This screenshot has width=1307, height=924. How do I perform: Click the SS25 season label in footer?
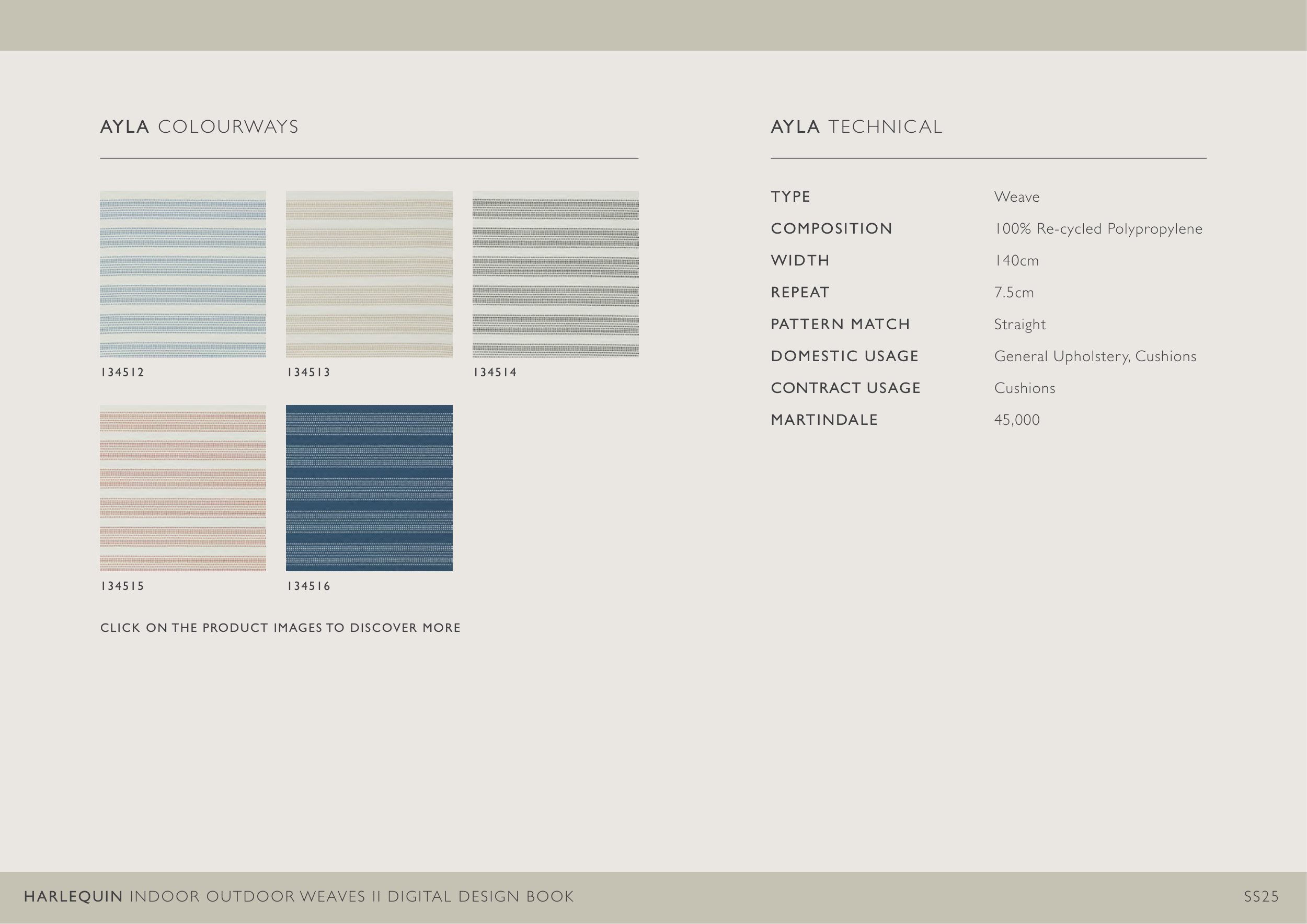click(x=1261, y=897)
